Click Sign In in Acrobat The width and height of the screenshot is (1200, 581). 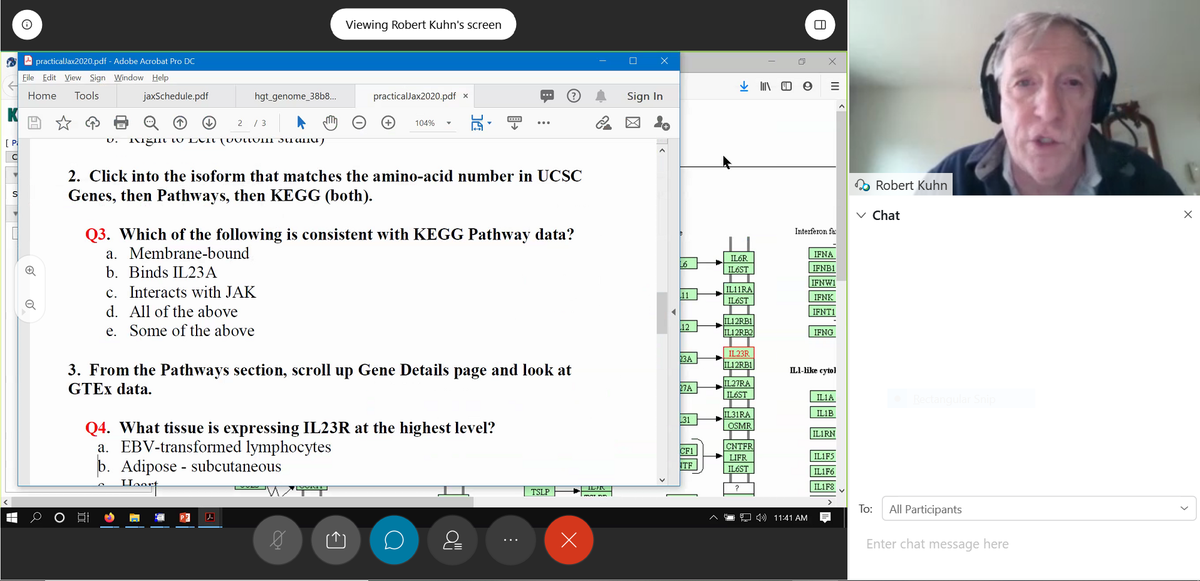pos(645,96)
